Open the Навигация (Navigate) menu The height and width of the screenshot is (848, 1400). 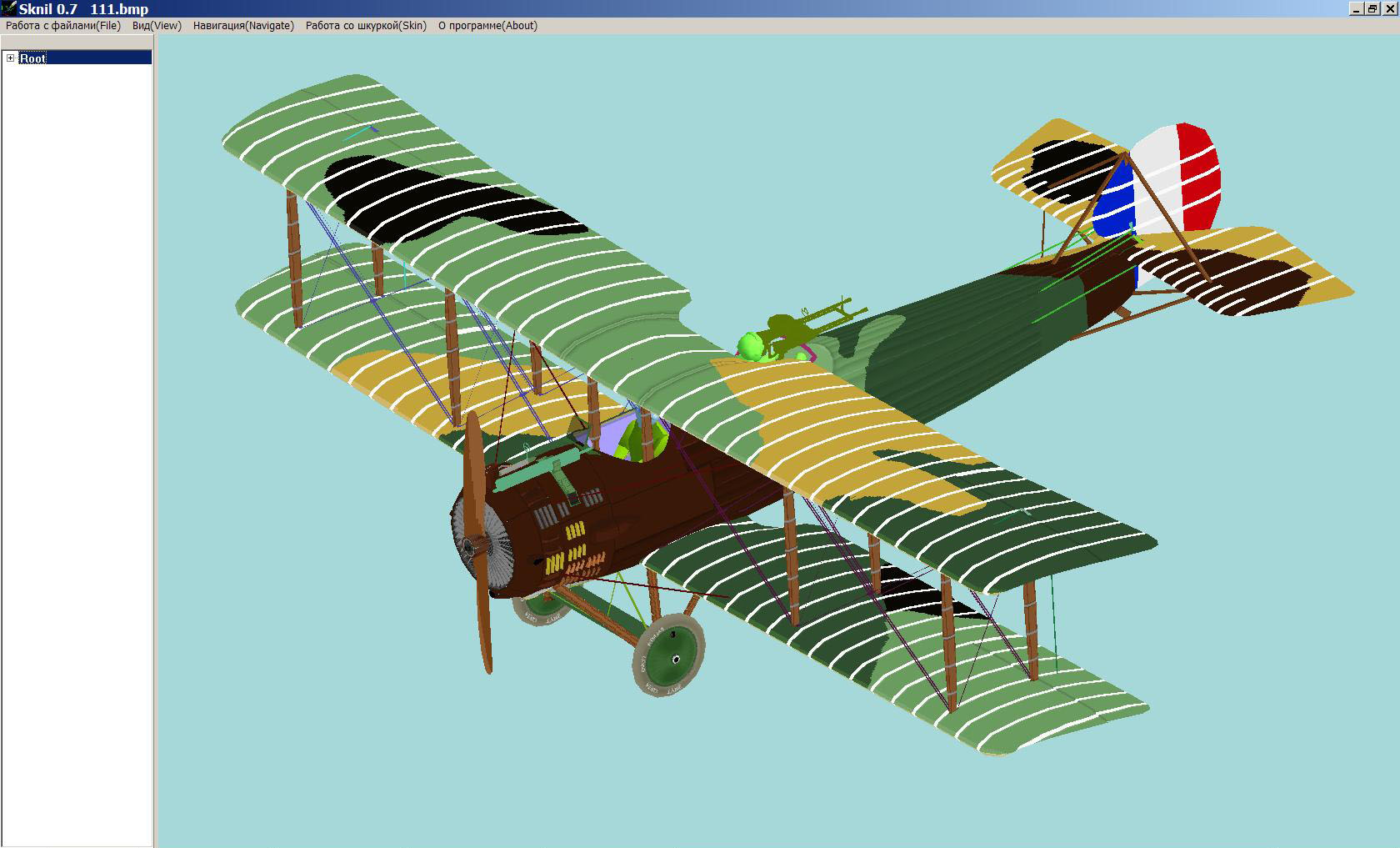pyautogui.click(x=243, y=26)
